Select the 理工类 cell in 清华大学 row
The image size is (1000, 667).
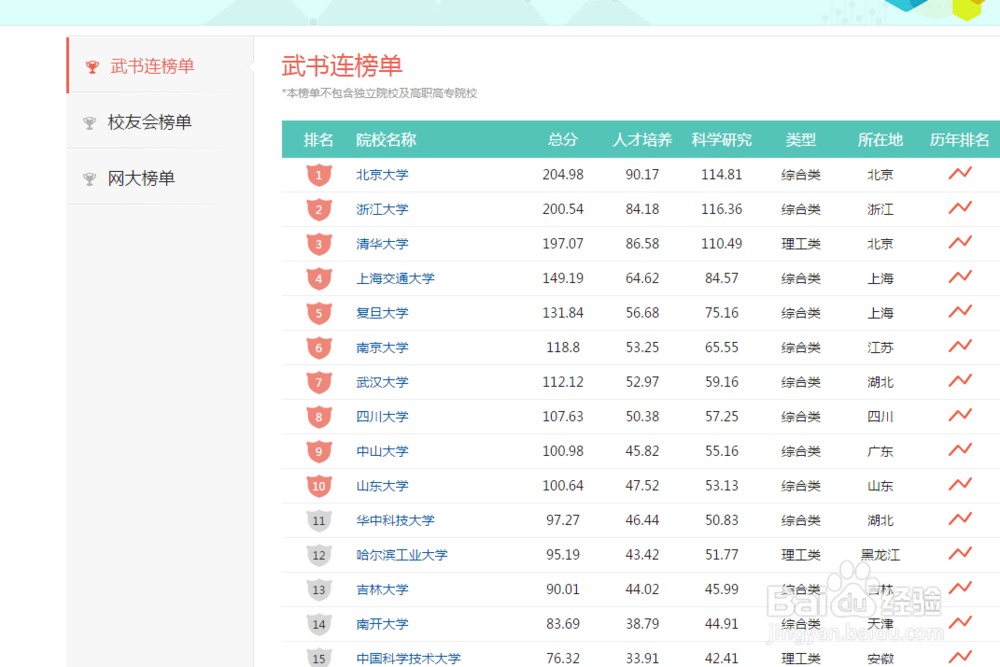(x=801, y=244)
